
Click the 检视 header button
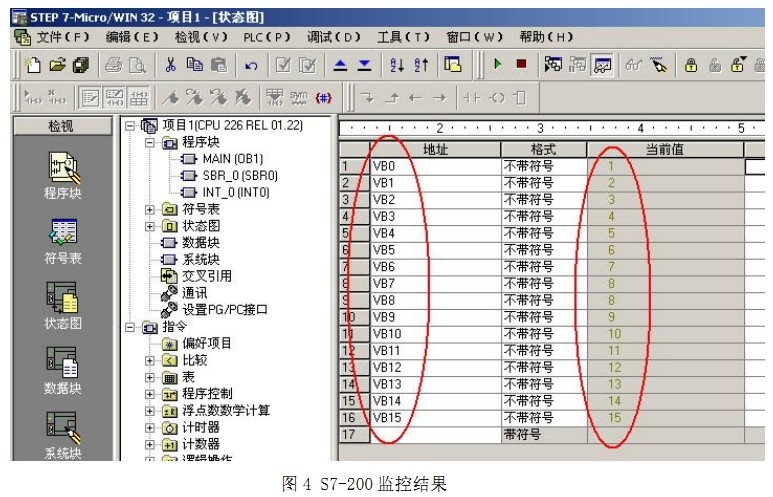(62, 126)
